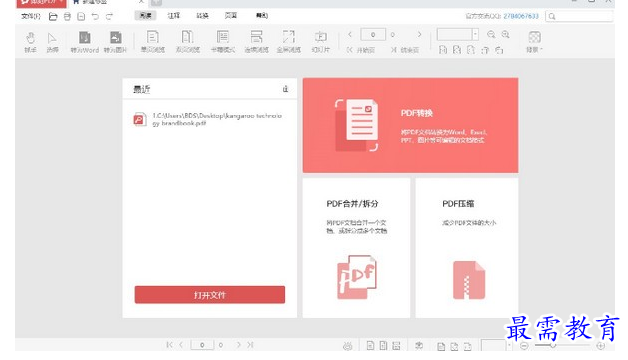Select the hand grab tool

[x=30, y=42]
